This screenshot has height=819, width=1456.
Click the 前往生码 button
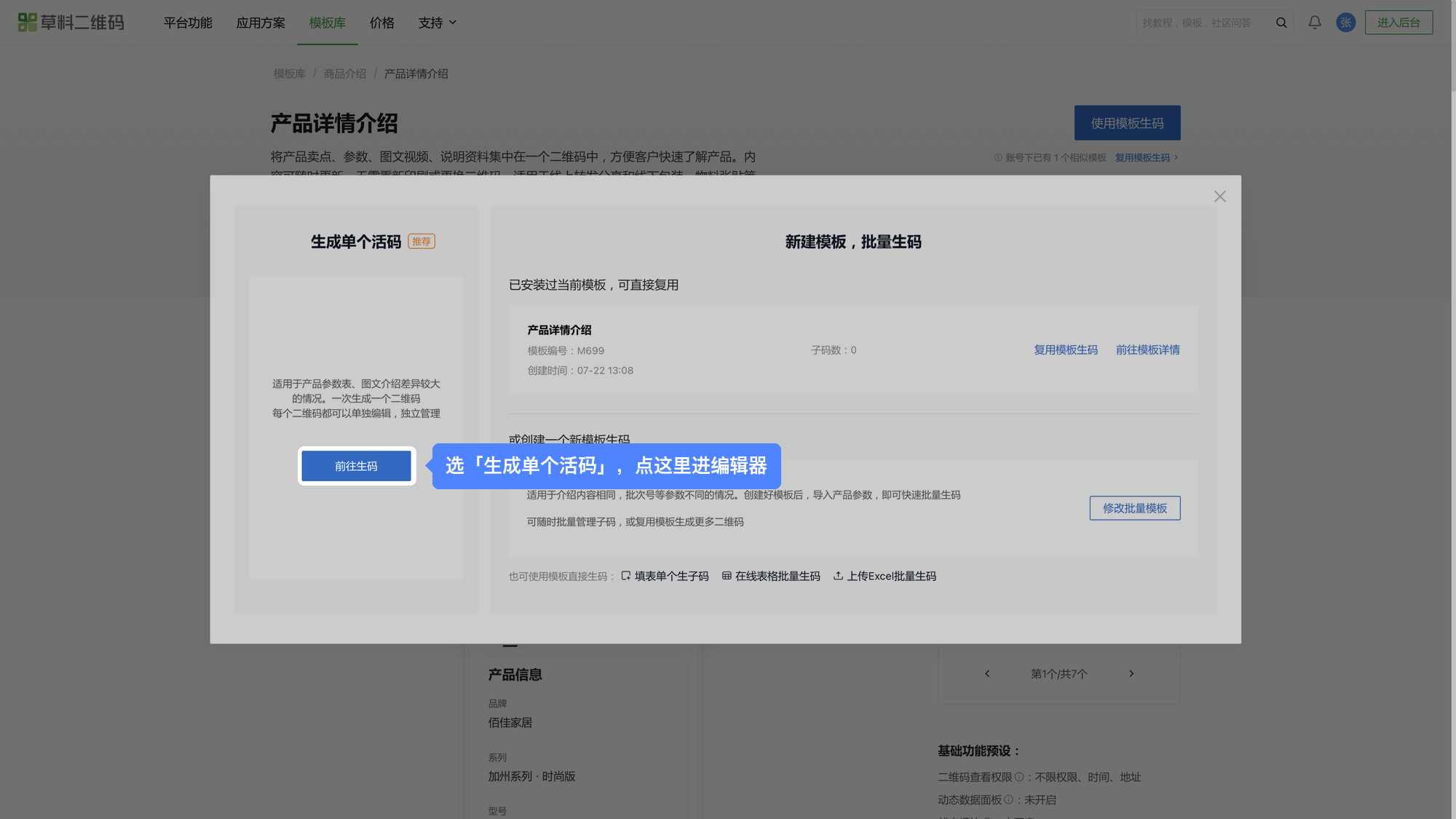click(357, 466)
